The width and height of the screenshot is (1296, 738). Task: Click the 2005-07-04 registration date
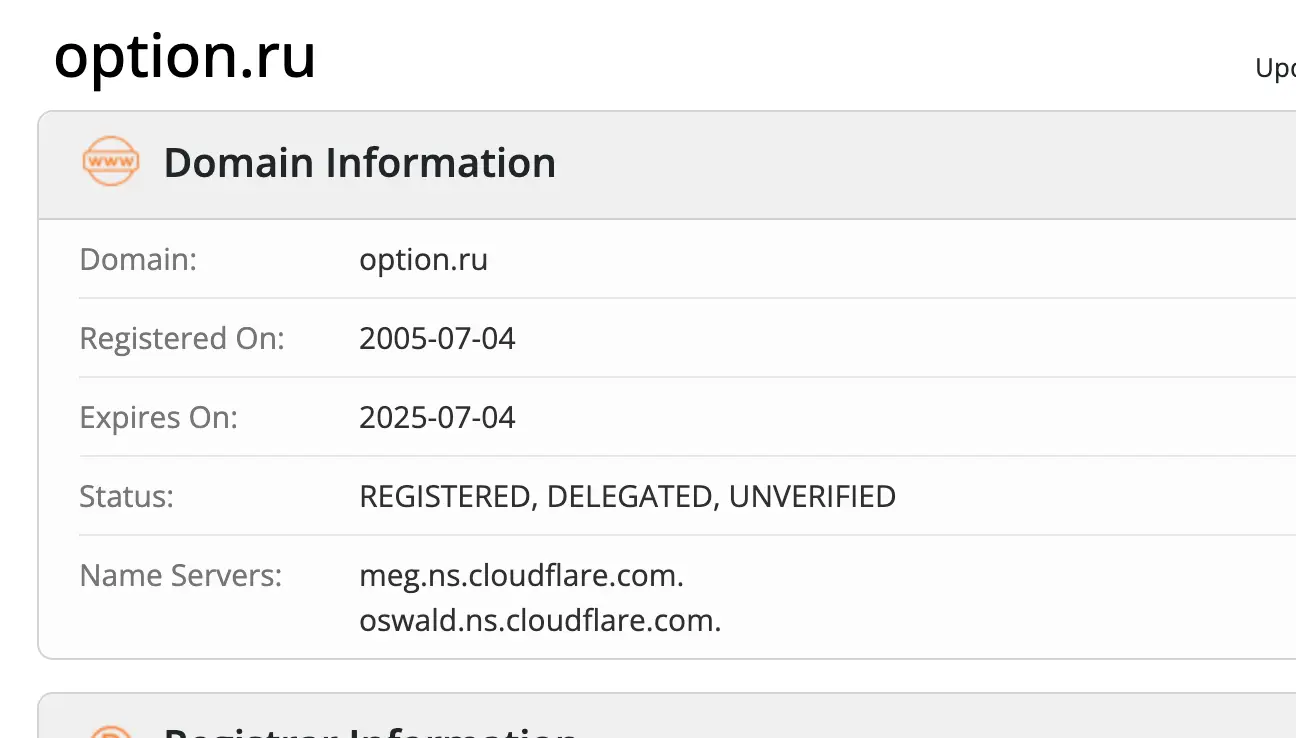point(437,338)
